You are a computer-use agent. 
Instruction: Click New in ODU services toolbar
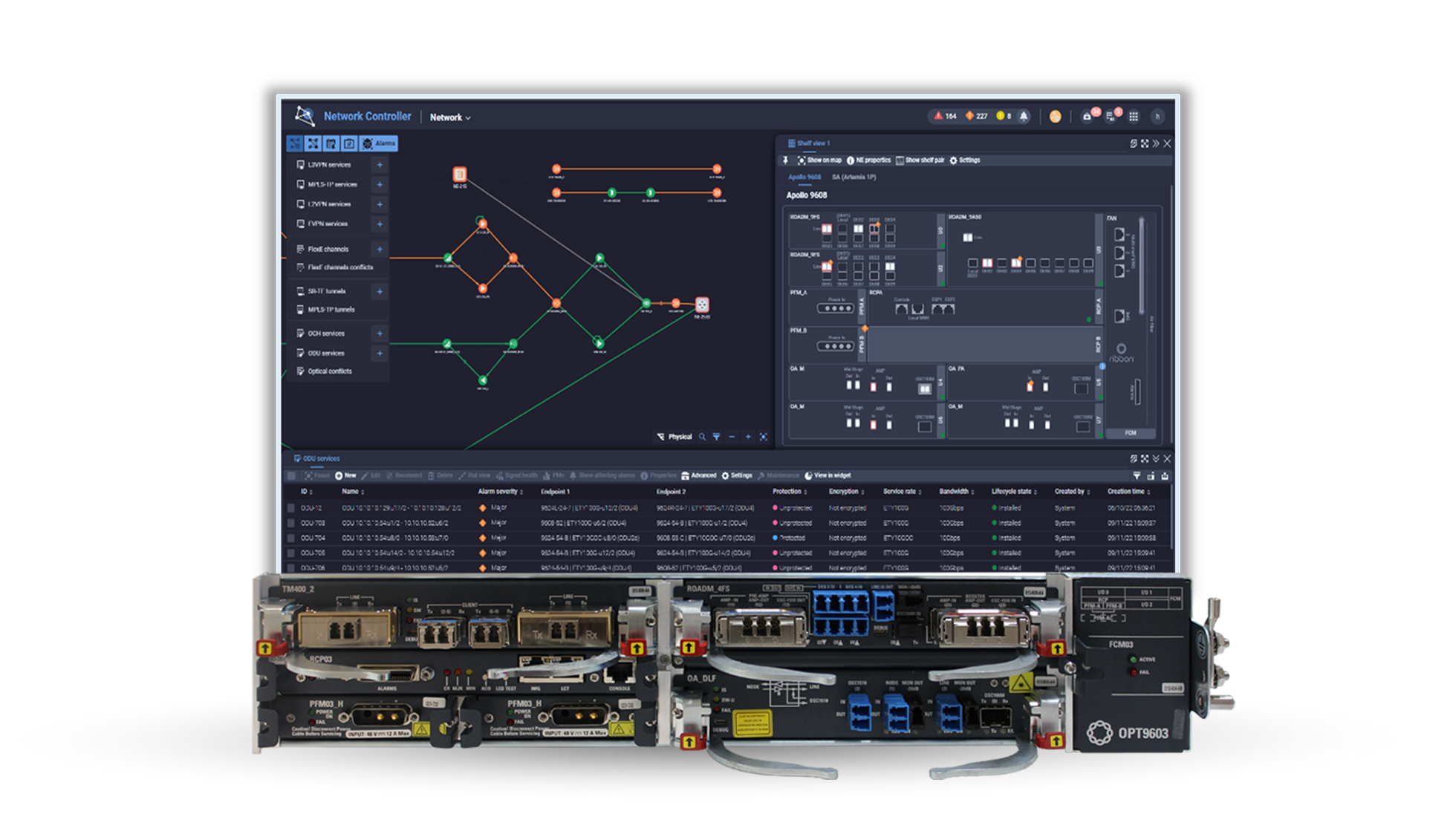click(x=345, y=476)
